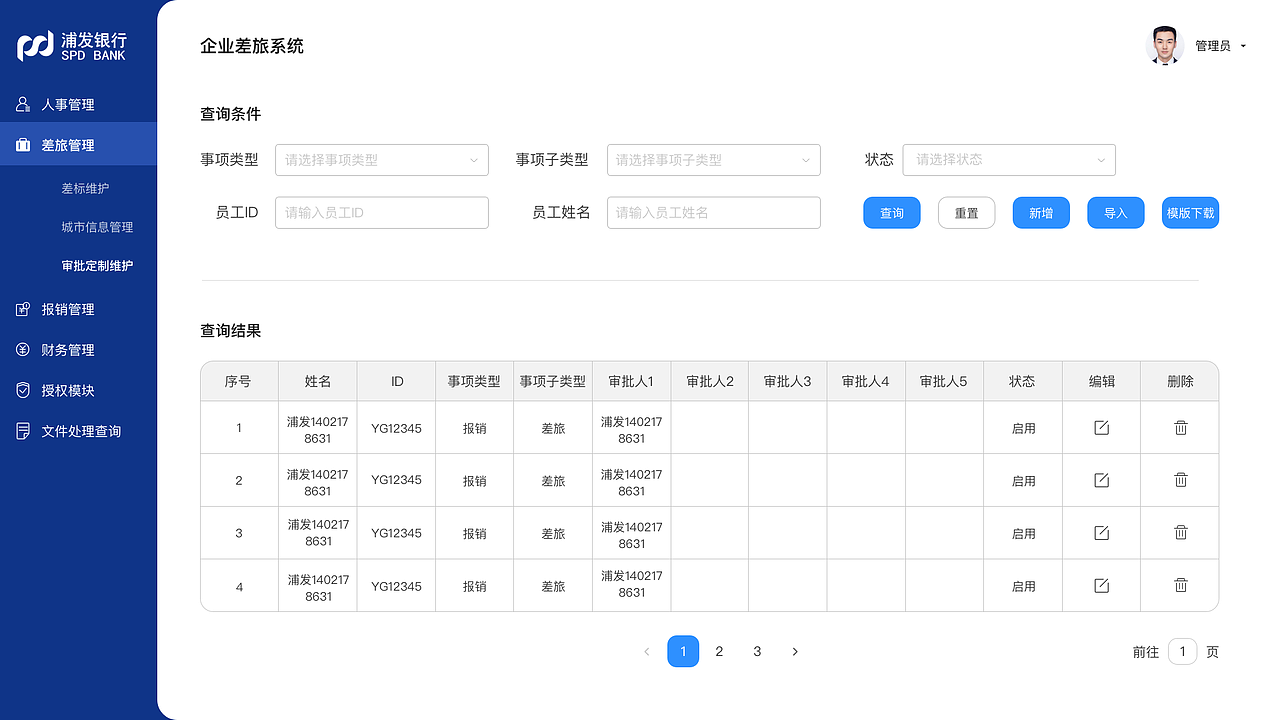Open 城市信息管理 submenu item
The image size is (1280, 720).
97,227
